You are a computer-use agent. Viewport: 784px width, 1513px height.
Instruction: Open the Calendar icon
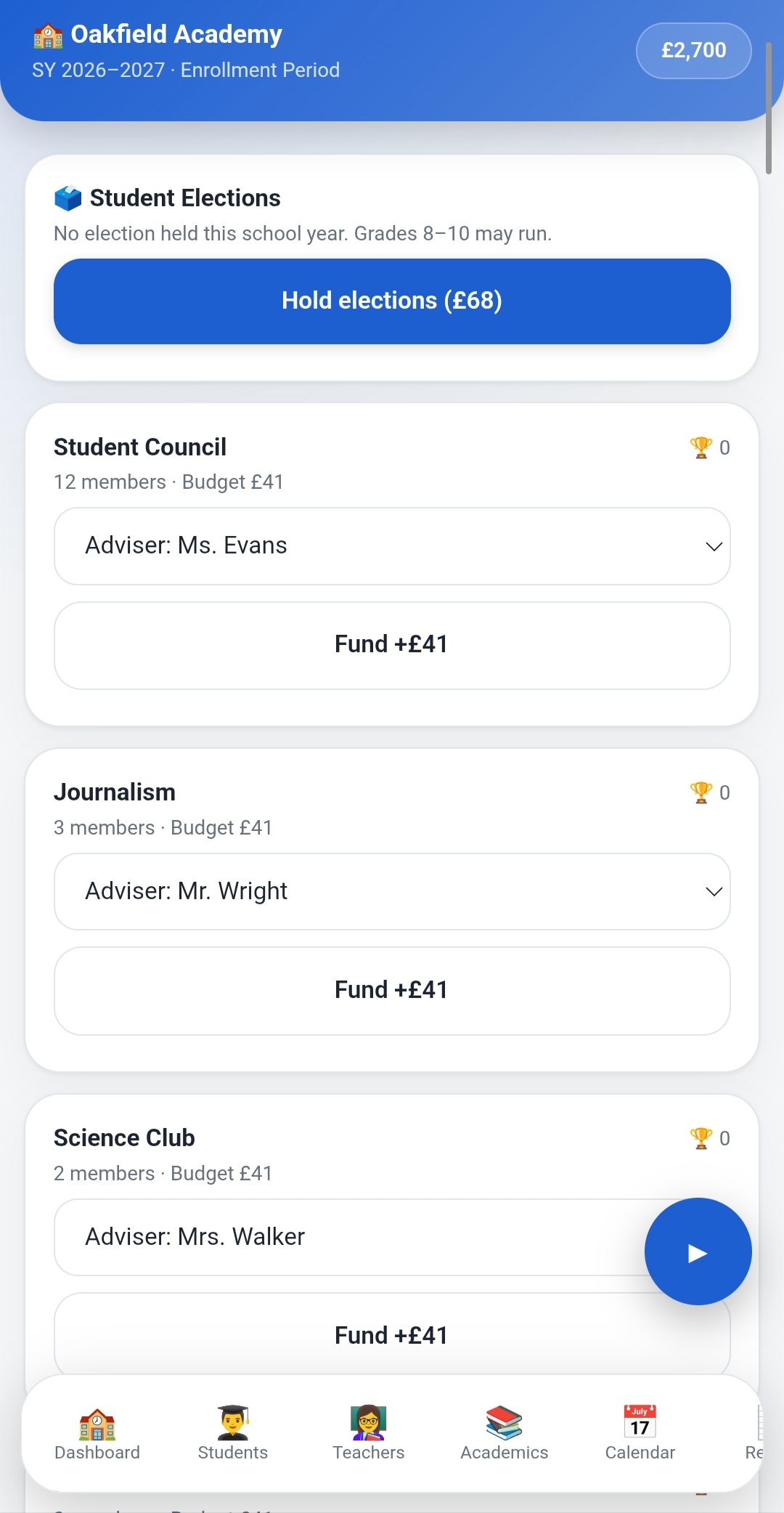(x=640, y=1422)
